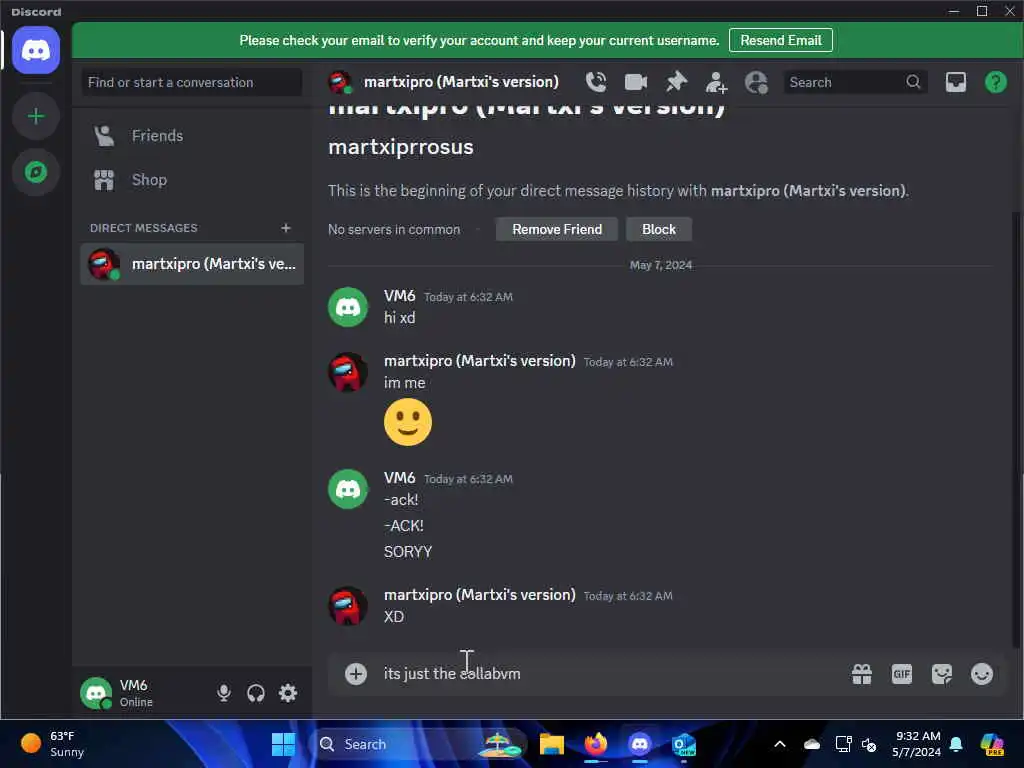Image resolution: width=1024 pixels, height=768 pixels.
Task: Add a server with plus icon
Action: click(x=36, y=116)
